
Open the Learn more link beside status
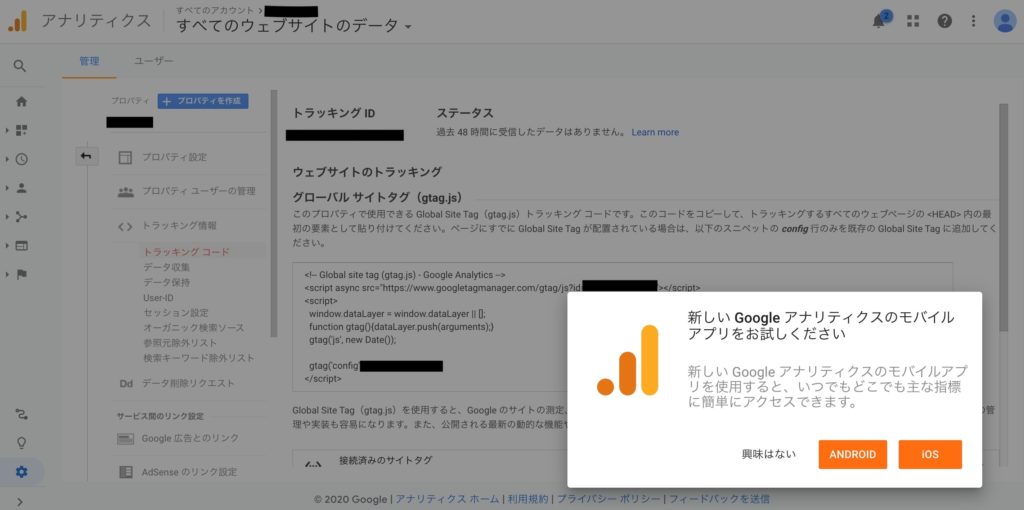coord(655,132)
